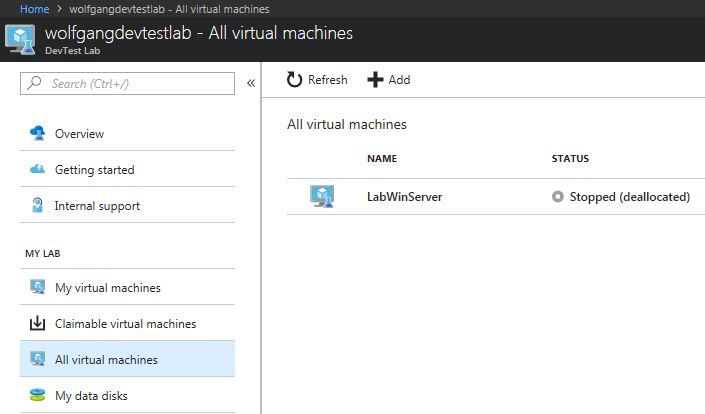Click the My virtual machines icon
The width and height of the screenshot is (705, 414).
(38, 288)
